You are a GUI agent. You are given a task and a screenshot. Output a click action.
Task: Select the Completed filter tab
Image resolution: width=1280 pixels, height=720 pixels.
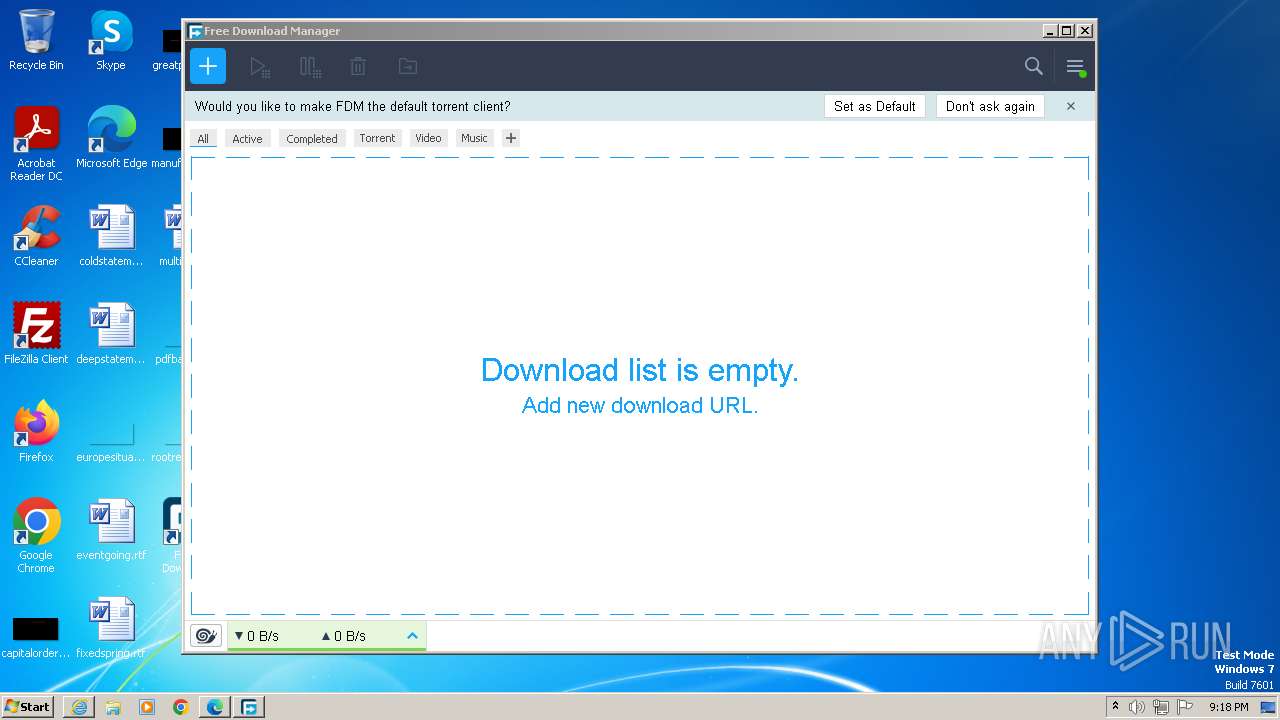(312, 139)
